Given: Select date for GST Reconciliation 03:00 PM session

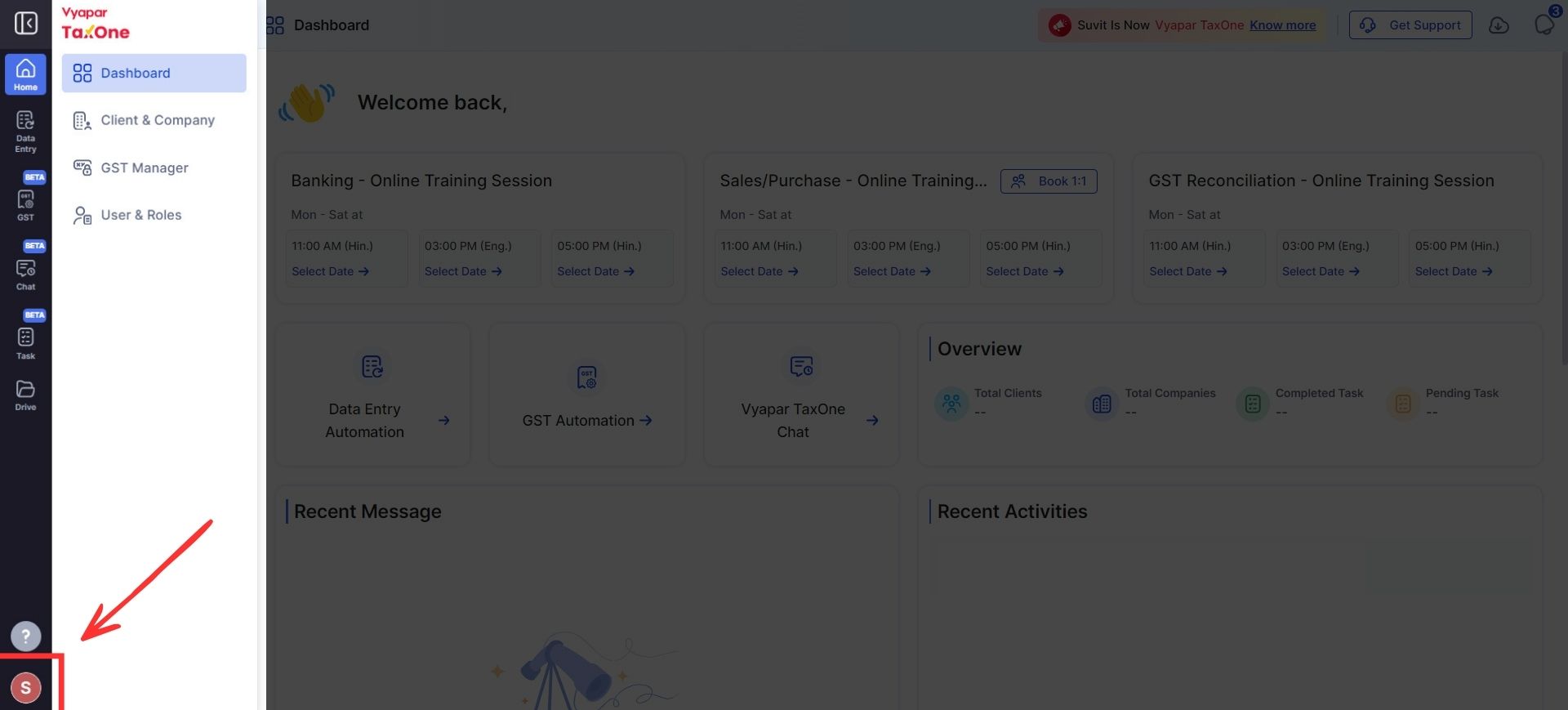Looking at the screenshot, I should click(x=1321, y=271).
